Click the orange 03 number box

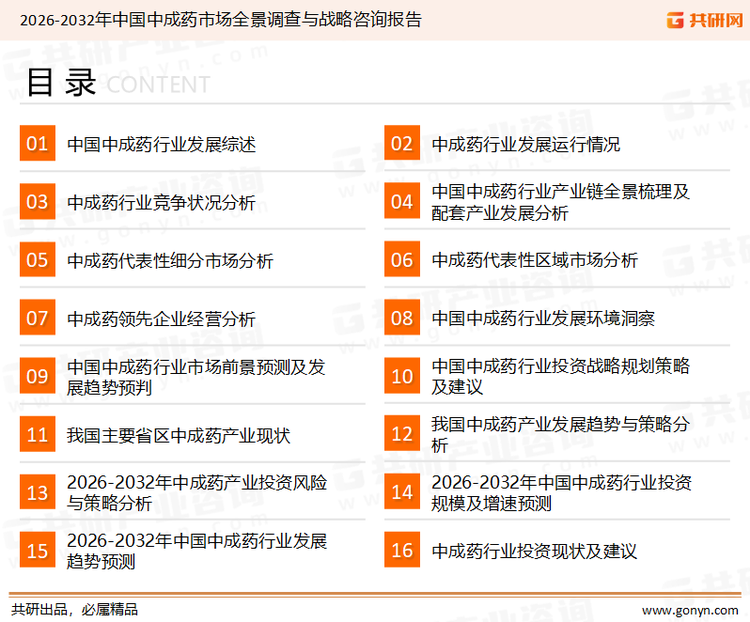[37, 201]
